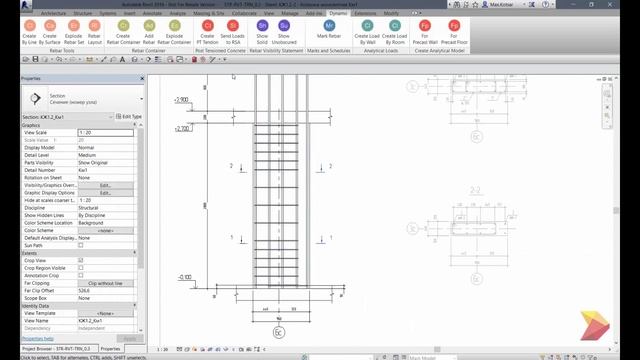The width and height of the screenshot is (640, 360).
Task: Click the Properties panel vertical scrollbar
Action: [141, 198]
